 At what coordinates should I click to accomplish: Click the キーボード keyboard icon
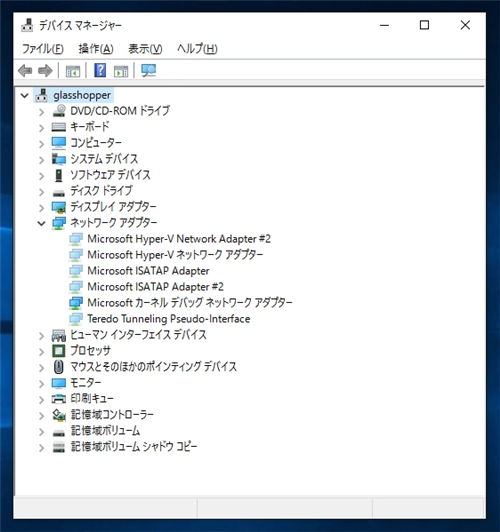point(59,127)
